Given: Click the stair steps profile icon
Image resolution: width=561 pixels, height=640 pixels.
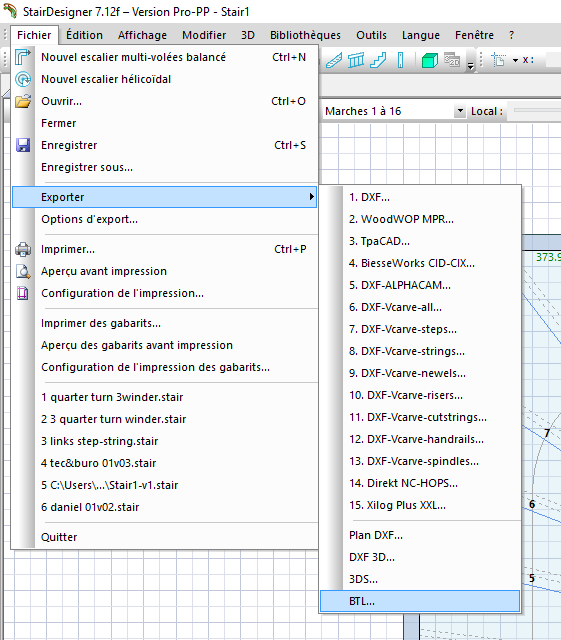Looking at the screenshot, I should click(378, 60).
